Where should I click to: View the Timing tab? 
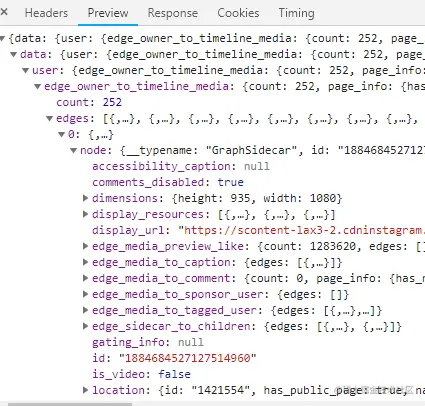(296, 13)
